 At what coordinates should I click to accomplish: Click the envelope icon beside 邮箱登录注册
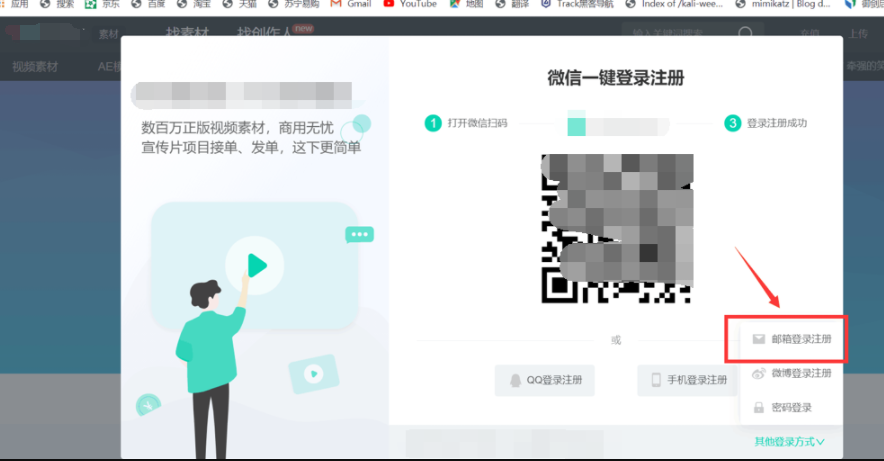pyautogui.click(x=759, y=339)
